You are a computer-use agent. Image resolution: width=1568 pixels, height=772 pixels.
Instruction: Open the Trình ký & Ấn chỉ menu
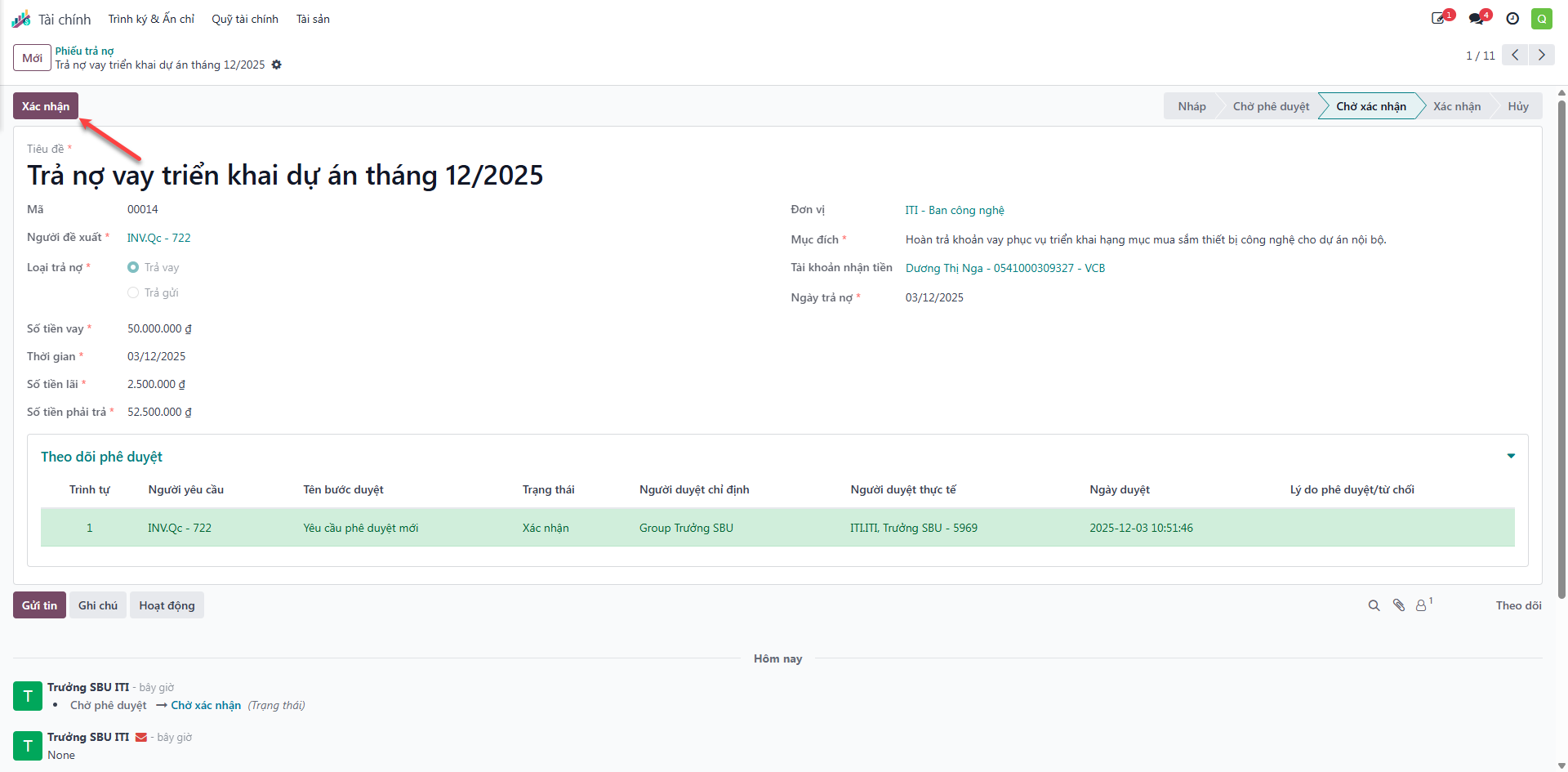coord(151,19)
